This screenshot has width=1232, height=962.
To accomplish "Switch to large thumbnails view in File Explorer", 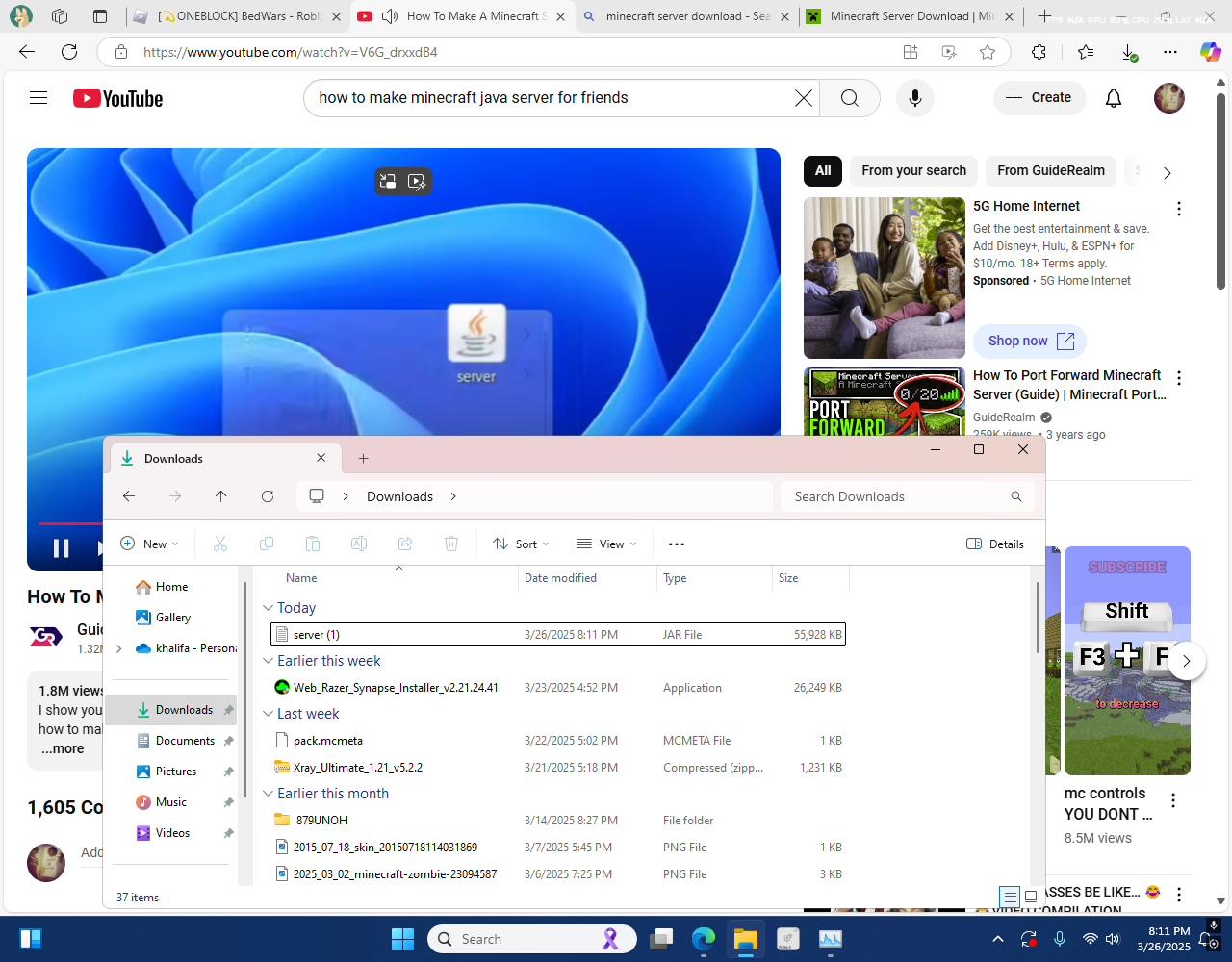I will tap(1031, 897).
